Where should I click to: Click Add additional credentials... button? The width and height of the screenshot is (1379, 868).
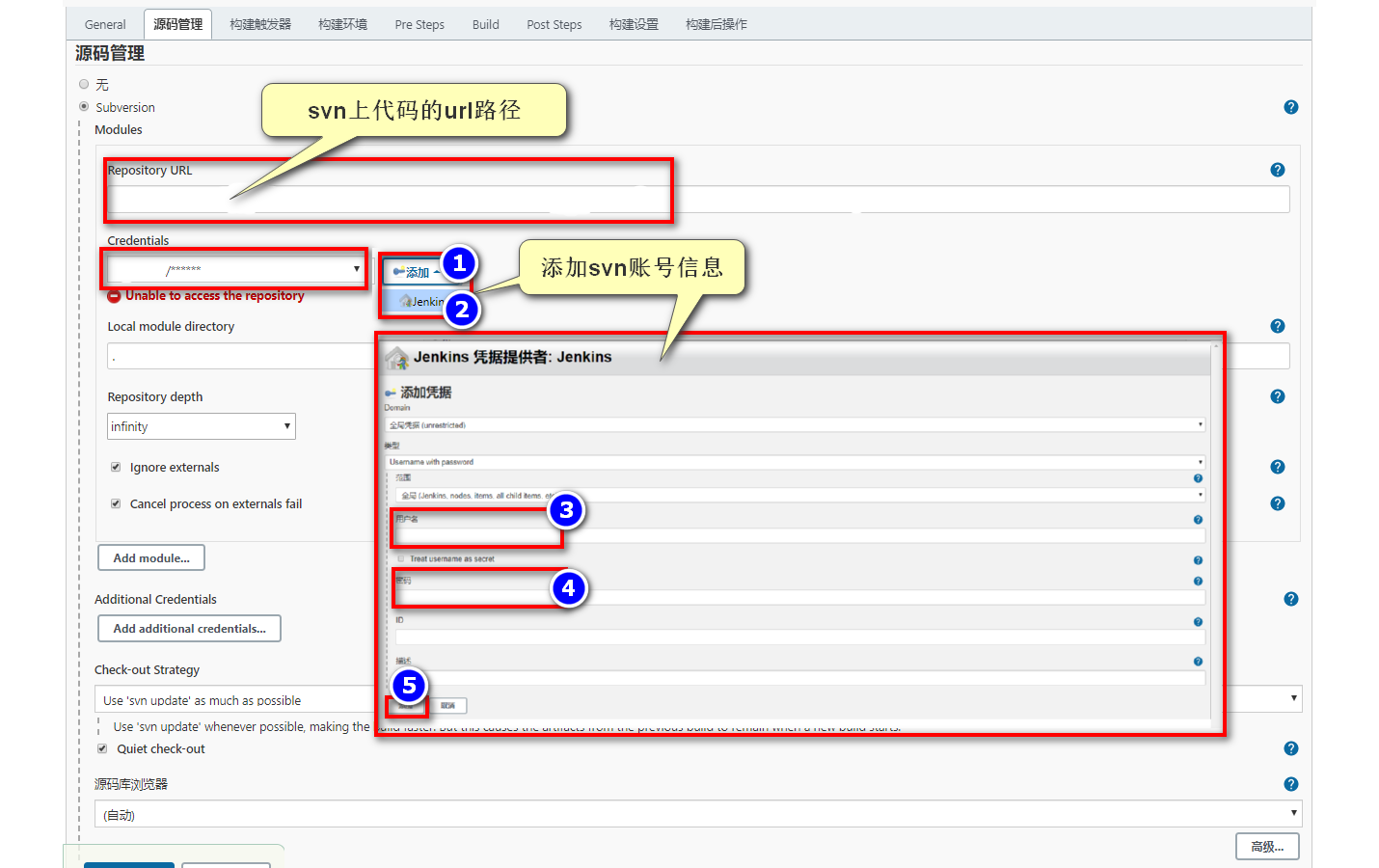(189, 628)
